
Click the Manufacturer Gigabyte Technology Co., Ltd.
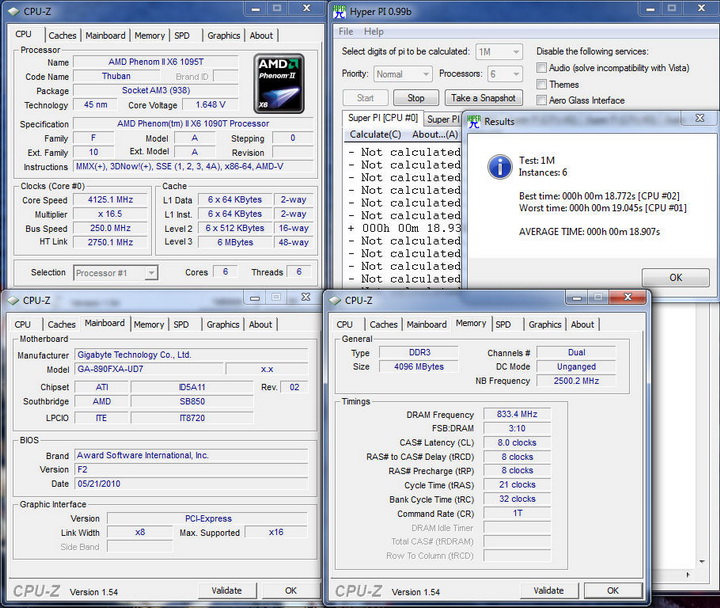point(191,355)
